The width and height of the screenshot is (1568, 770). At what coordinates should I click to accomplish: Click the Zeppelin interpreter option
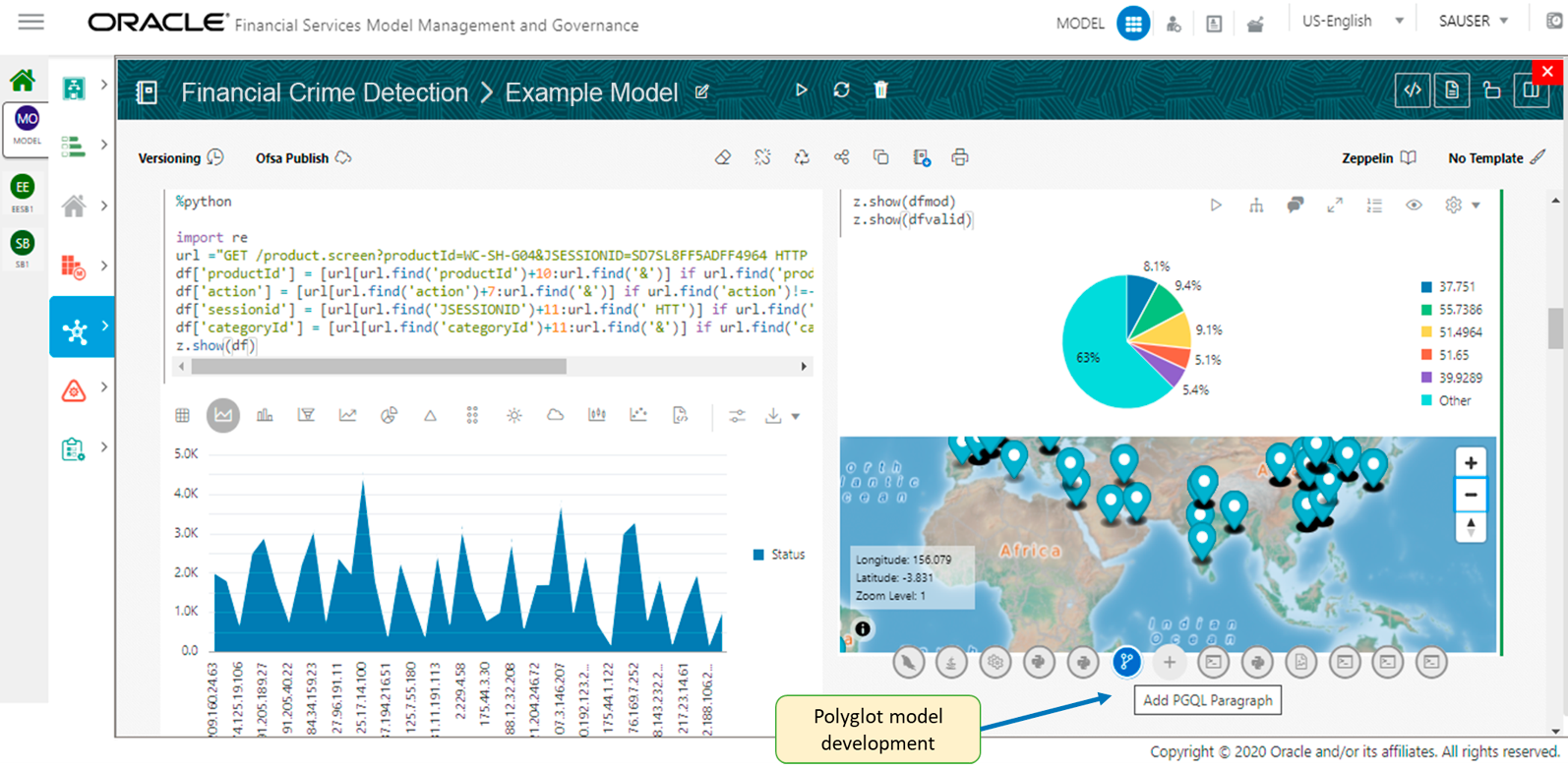[1379, 158]
